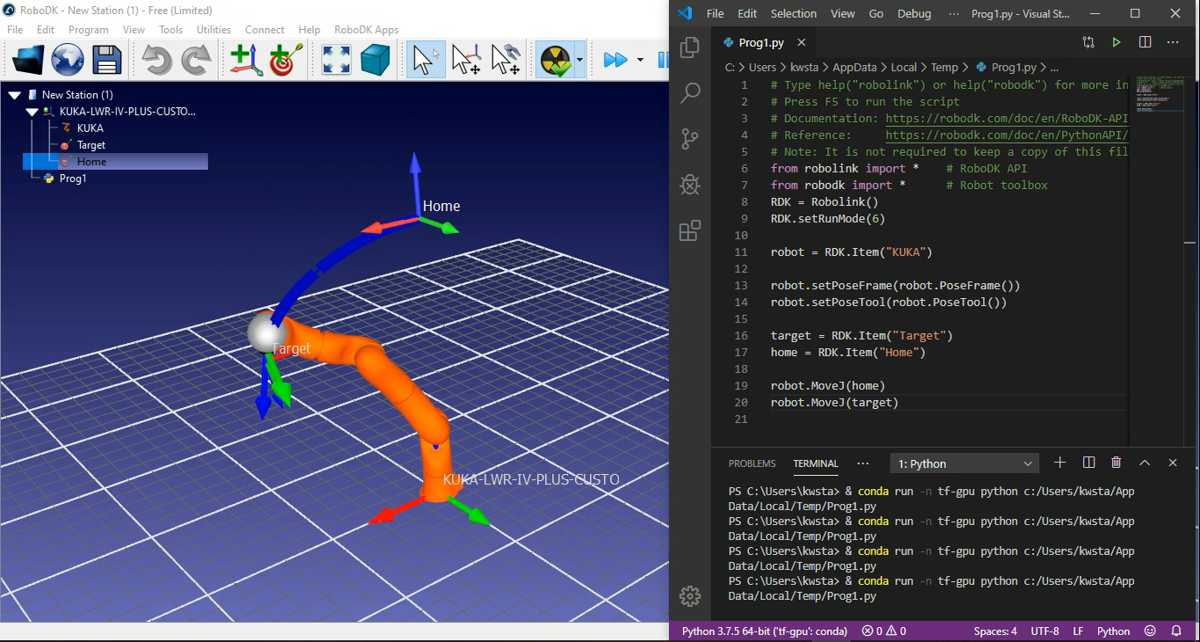Viewport: 1200px width, 642px height.
Task: Click the Add reference frame icon
Action: pyautogui.click(x=246, y=60)
